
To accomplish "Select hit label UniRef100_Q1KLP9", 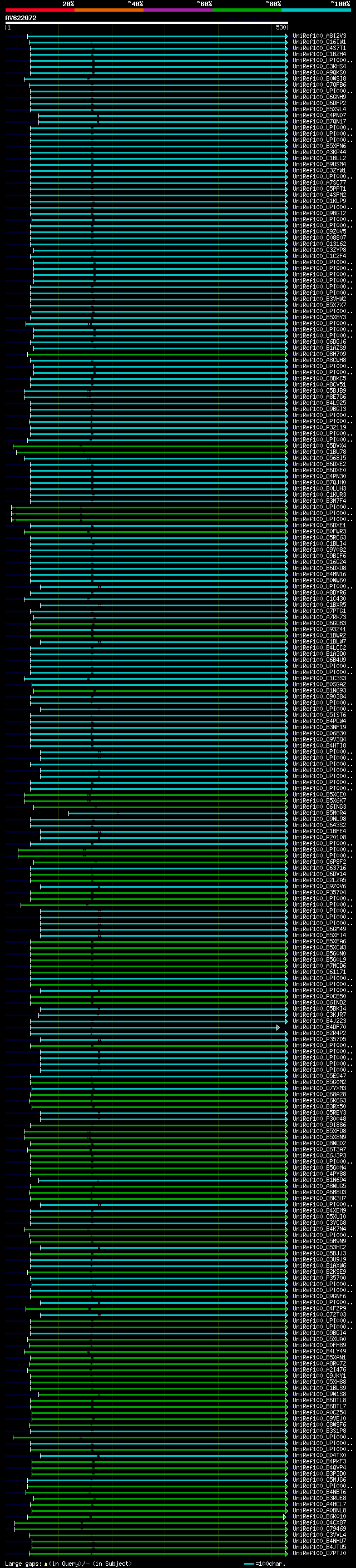I will [319, 201].
